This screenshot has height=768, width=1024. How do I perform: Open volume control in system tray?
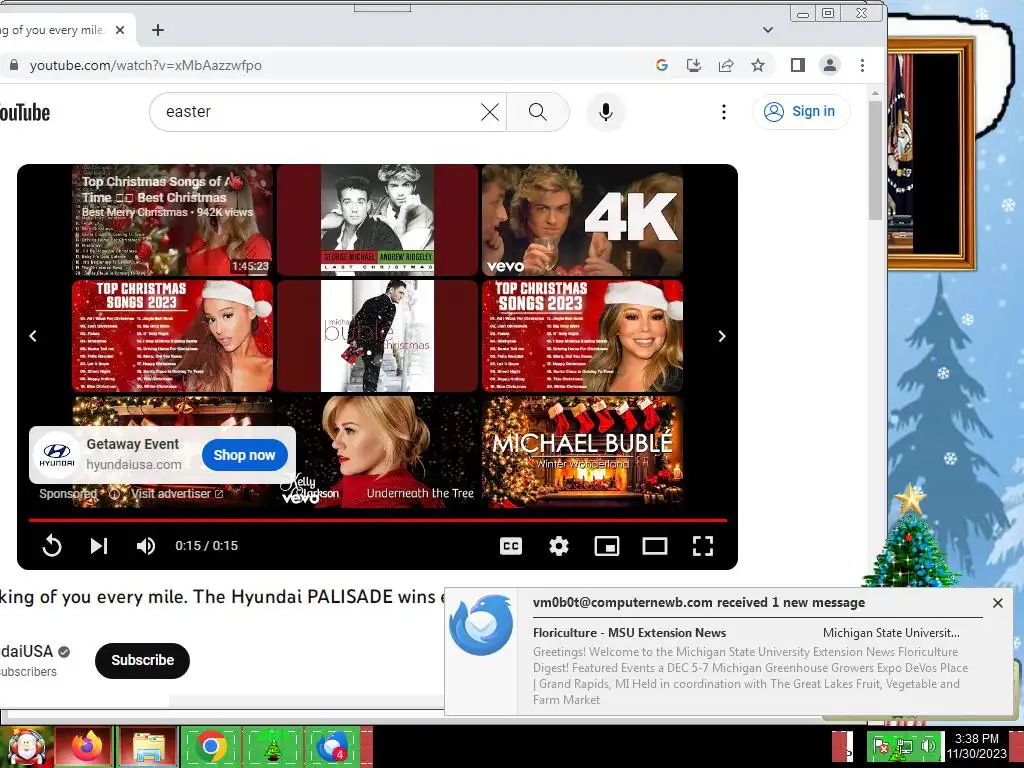tap(928, 746)
